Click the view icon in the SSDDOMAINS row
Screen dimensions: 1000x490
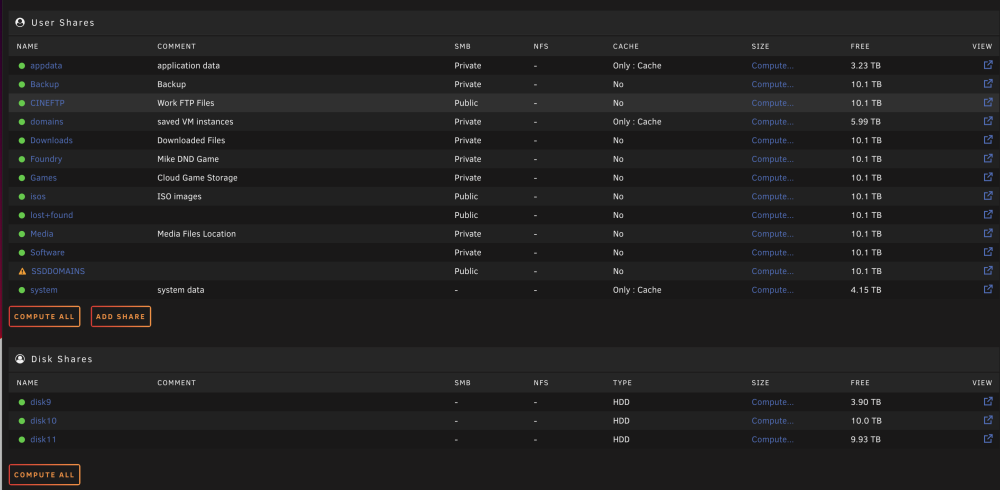tap(988, 271)
